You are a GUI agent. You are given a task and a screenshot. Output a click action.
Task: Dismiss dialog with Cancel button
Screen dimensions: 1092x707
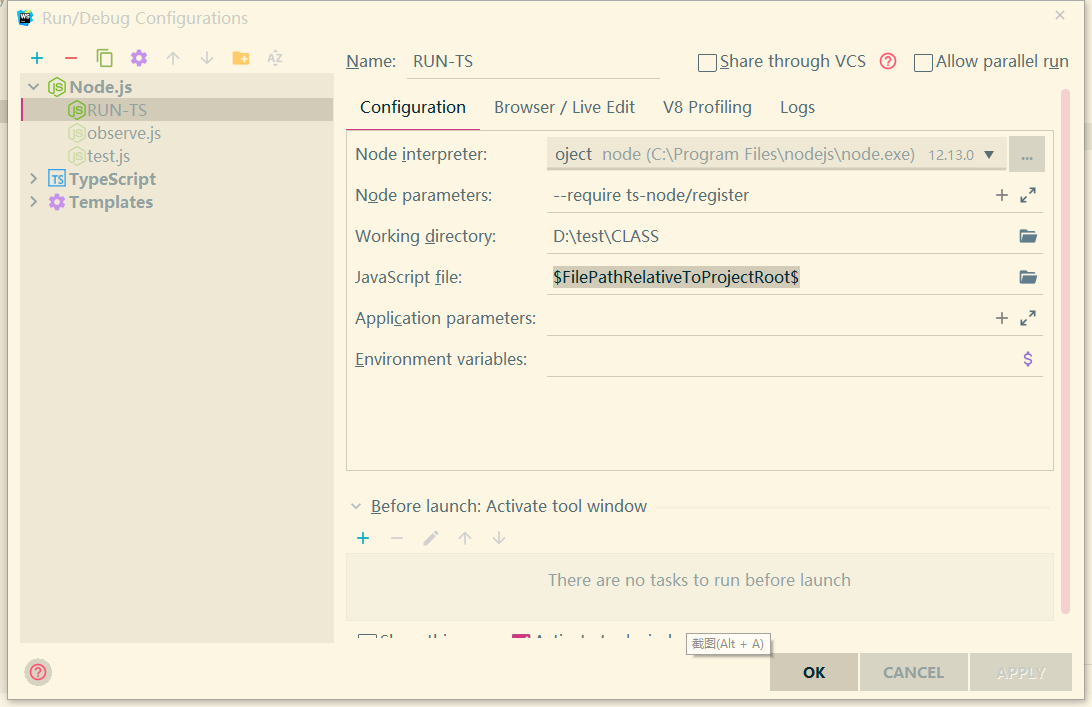point(913,672)
